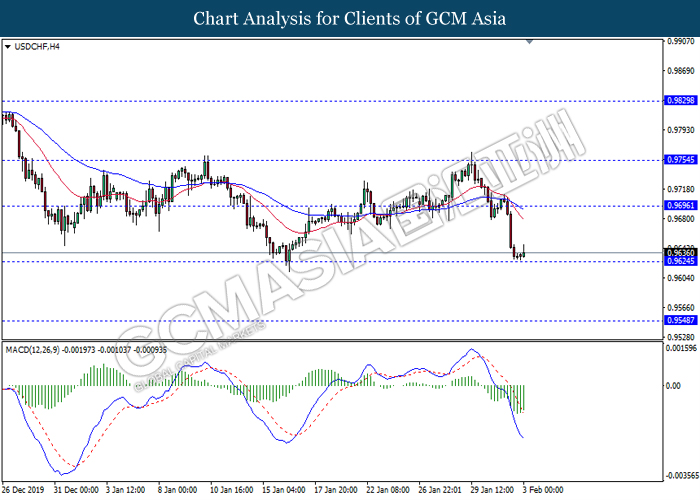Click the Chart Analysis for Clients of GCM Asia title

(350, 18)
